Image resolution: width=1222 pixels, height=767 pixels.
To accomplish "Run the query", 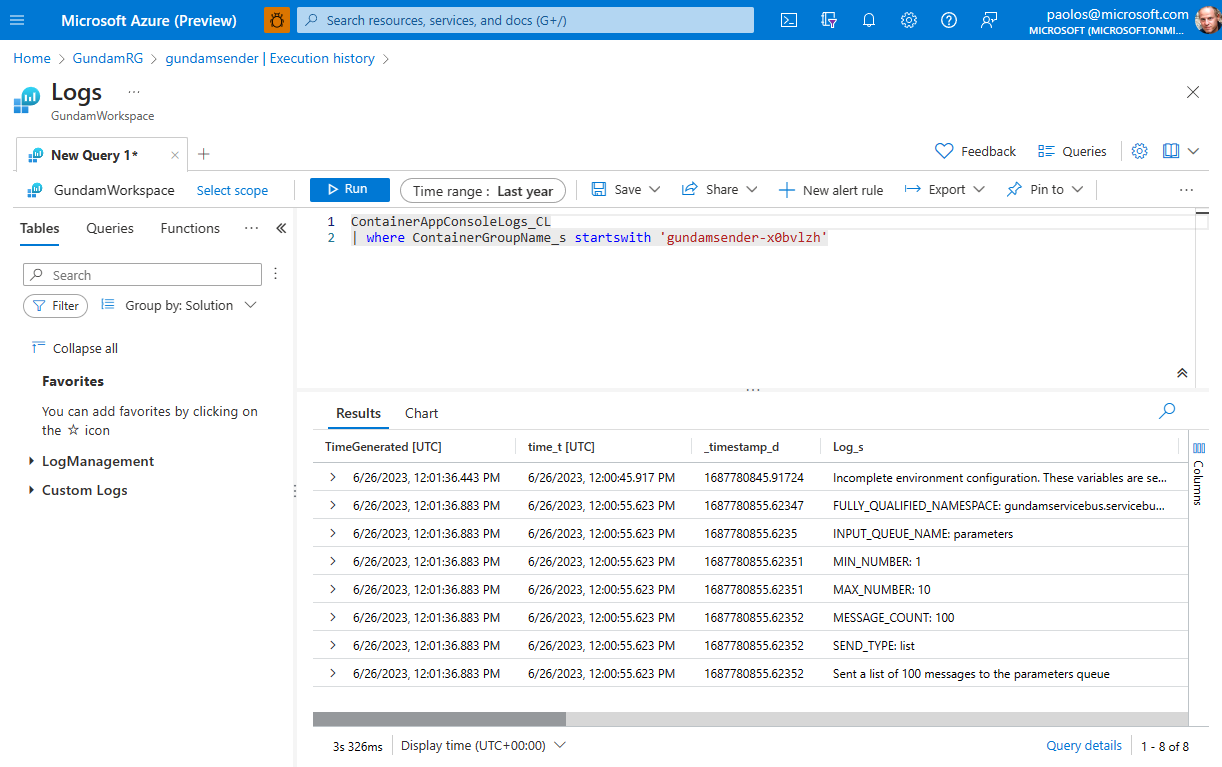I will click(348, 189).
